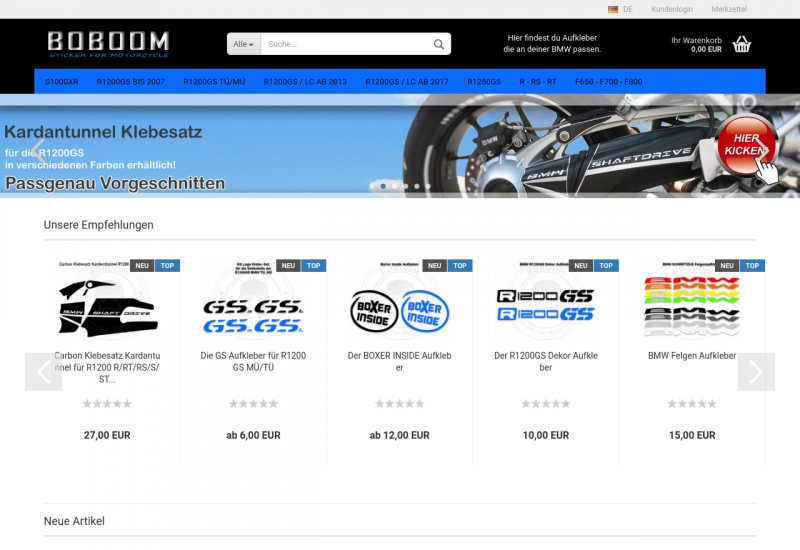Open the Ihr Warenkorb cart dropdown
The width and height of the screenshot is (800, 550).
point(696,44)
